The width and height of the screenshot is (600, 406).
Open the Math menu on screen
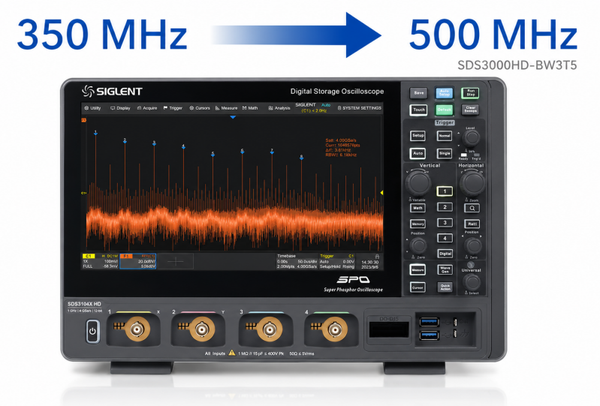point(250,108)
